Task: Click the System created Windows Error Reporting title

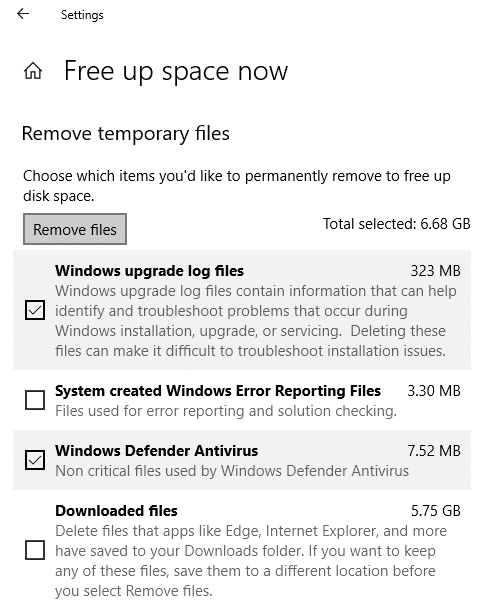Action: pyautogui.click(x=218, y=390)
